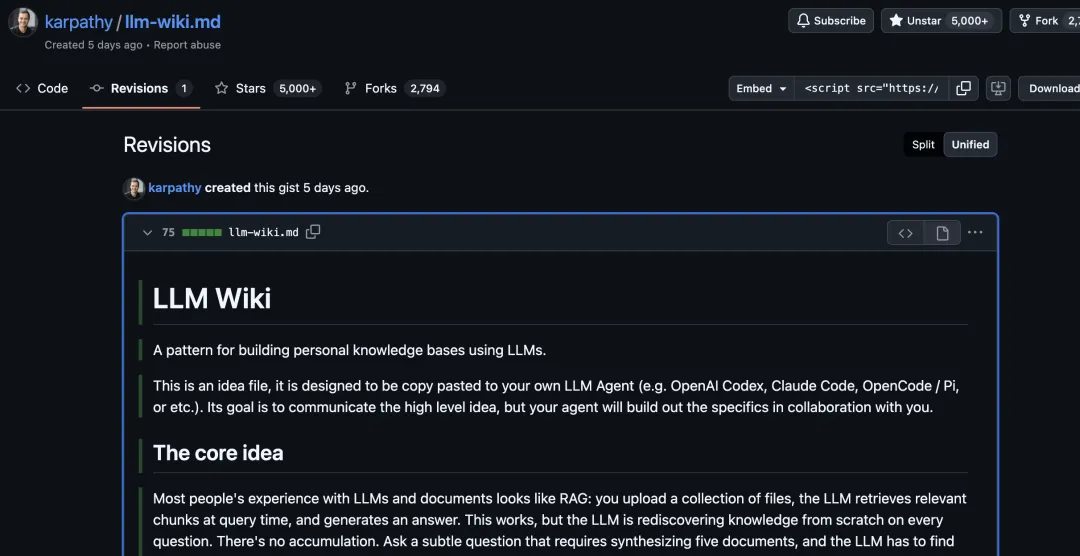Open the Embed dropdown menu
Screen dimensions: 1080x556
(762, 88)
